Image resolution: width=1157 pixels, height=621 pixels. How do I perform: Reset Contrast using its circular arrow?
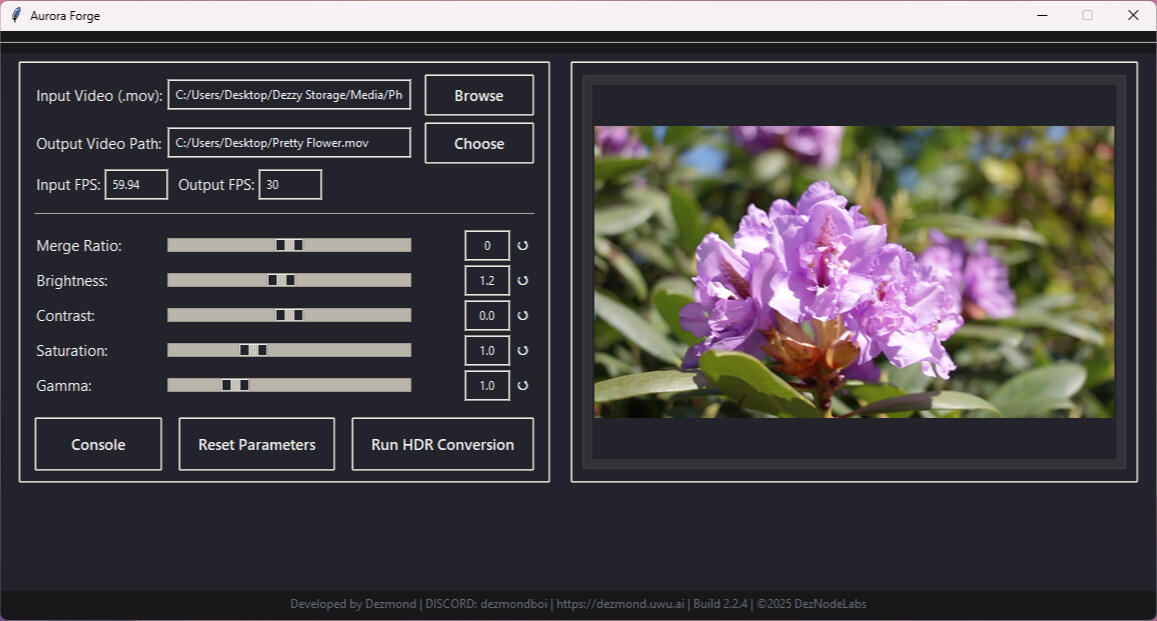tap(522, 316)
